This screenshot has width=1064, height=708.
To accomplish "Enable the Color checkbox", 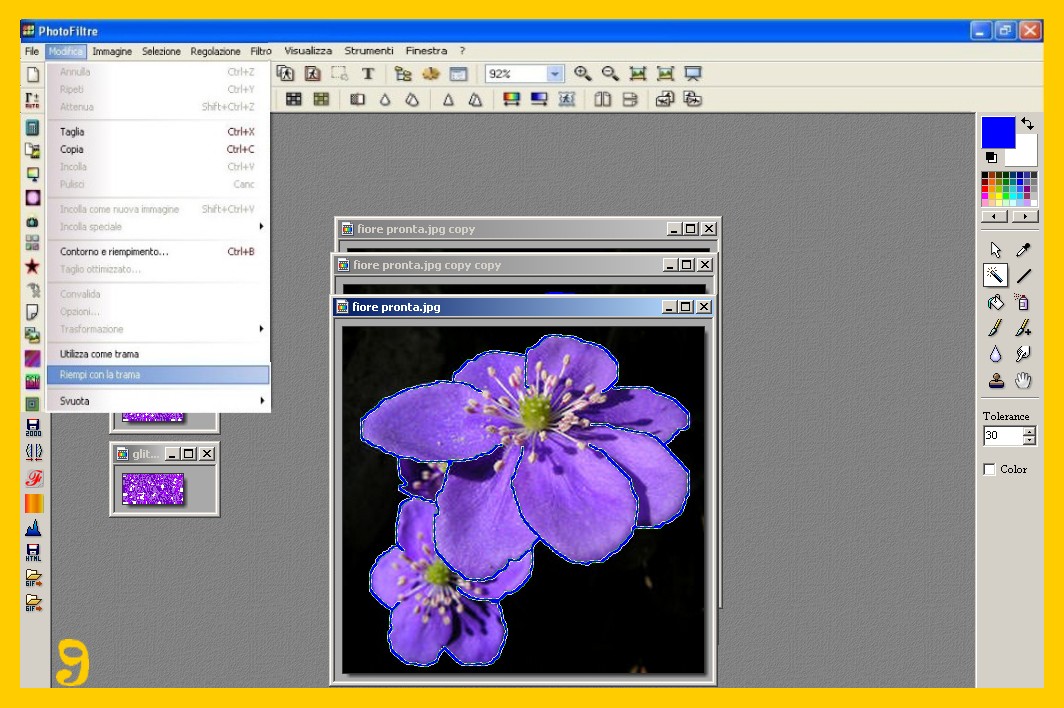I will [990, 469].
